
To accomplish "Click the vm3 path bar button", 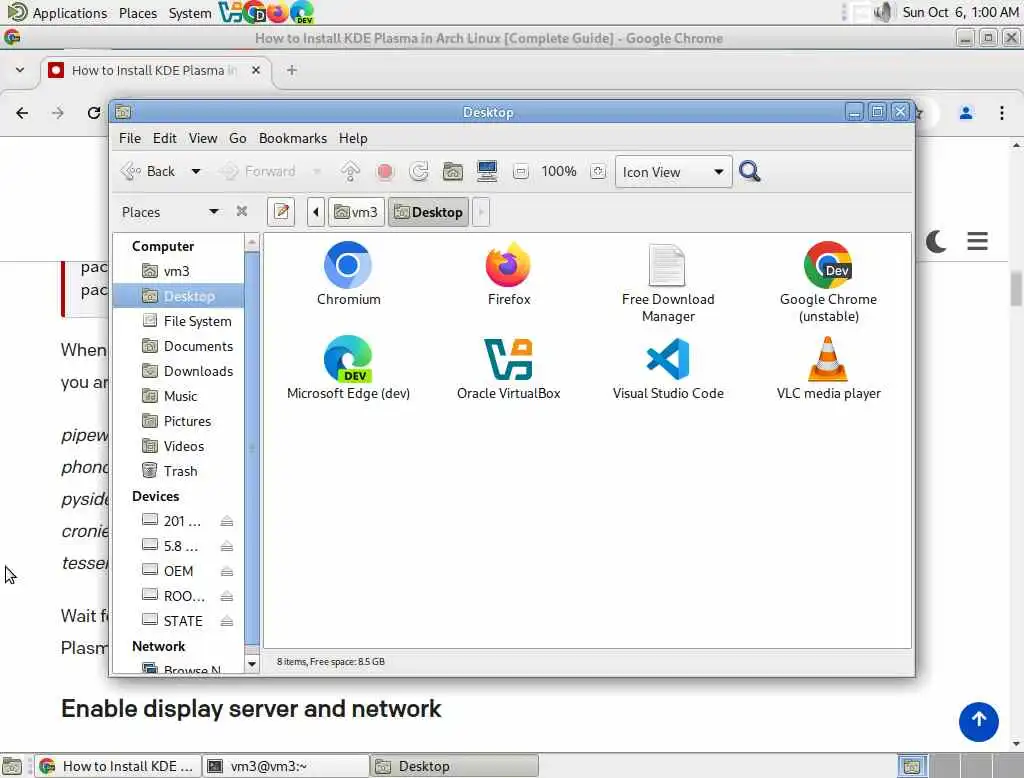I will tap(356, 212).
